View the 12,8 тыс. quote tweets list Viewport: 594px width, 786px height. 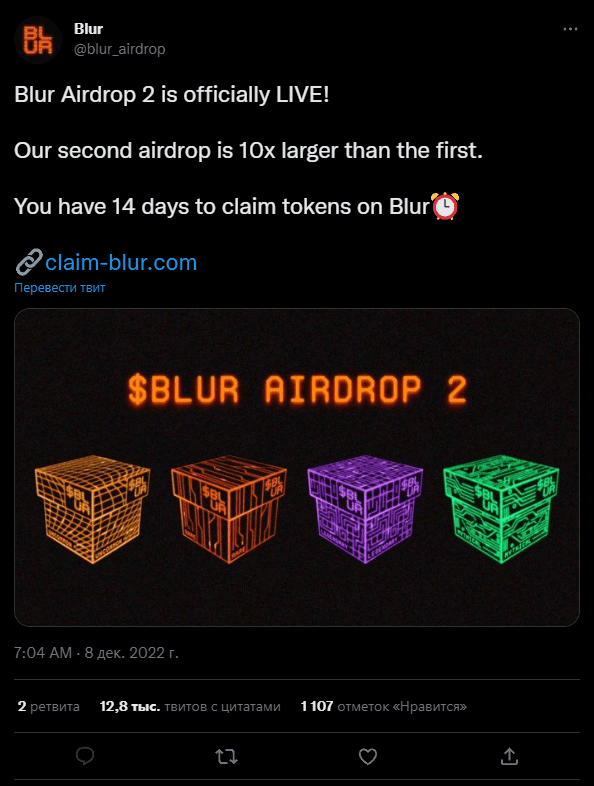pos(190,706)
